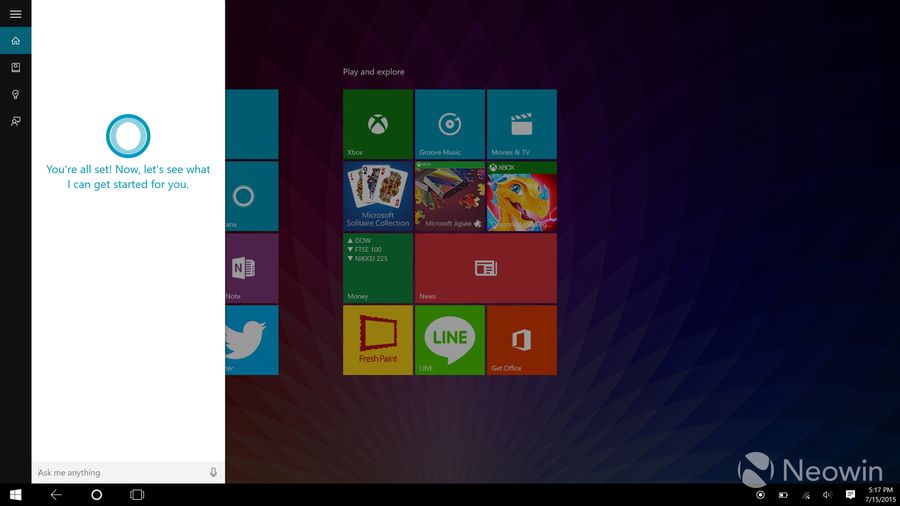Viewport: 900px width, 506px height.
Task: Open Cortana Feedback icon
Action: [15, 121]
